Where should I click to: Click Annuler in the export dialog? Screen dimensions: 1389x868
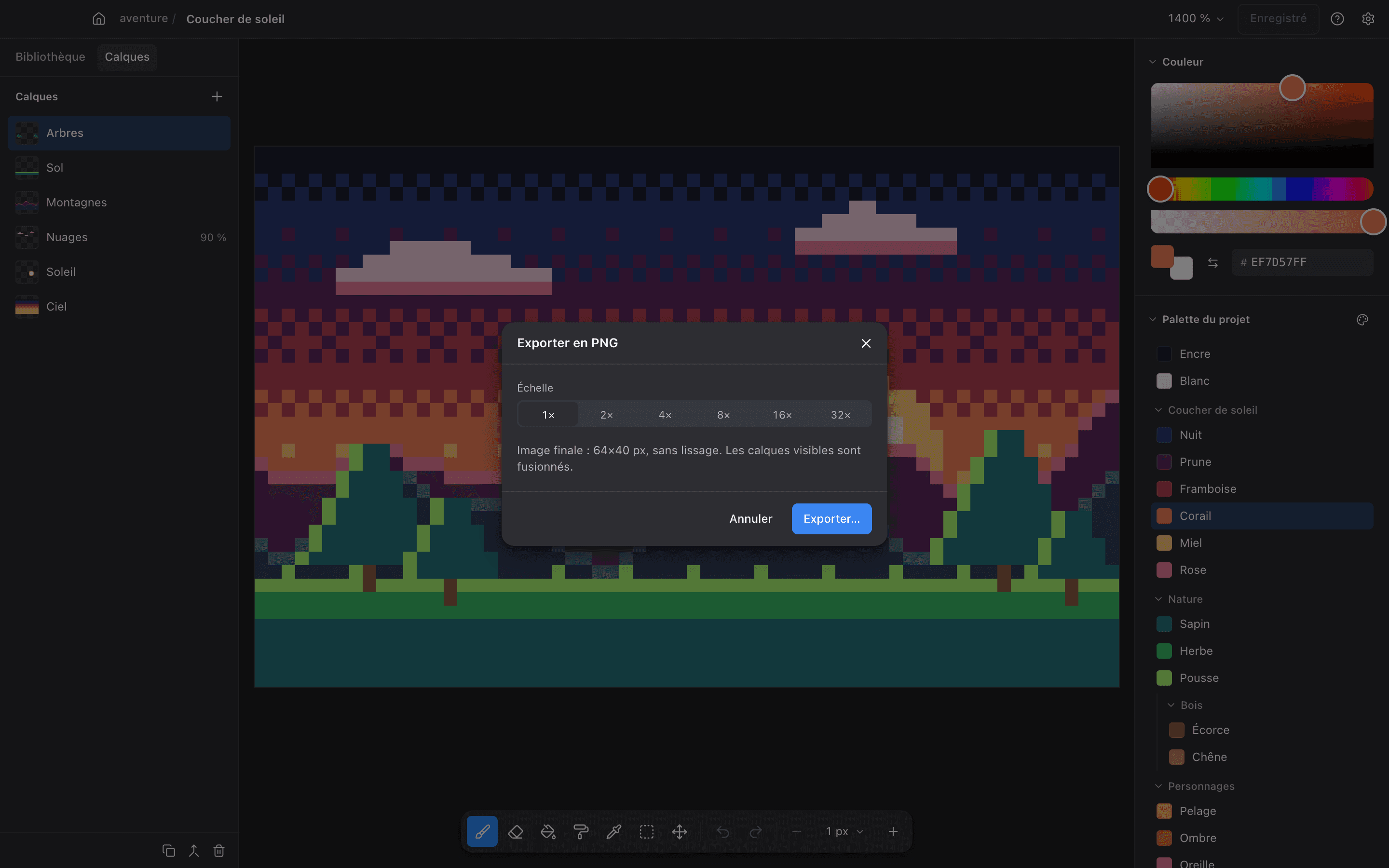(x=751, y=518)
